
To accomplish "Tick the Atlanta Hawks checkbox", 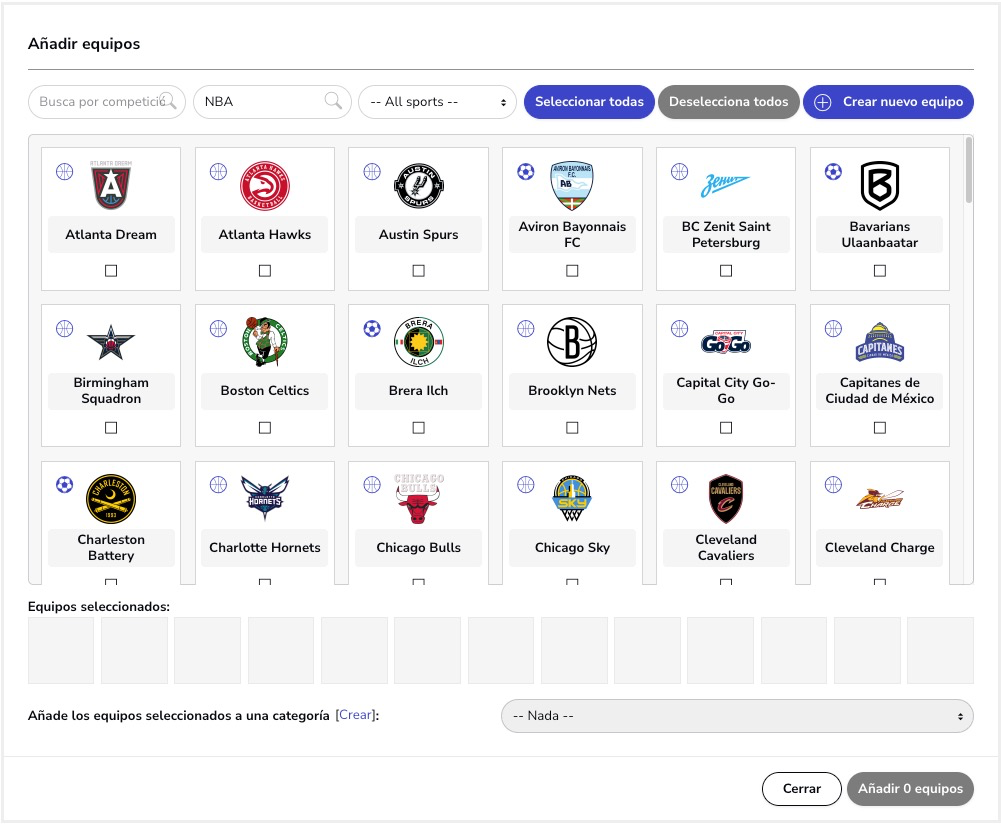I will 265,271.
